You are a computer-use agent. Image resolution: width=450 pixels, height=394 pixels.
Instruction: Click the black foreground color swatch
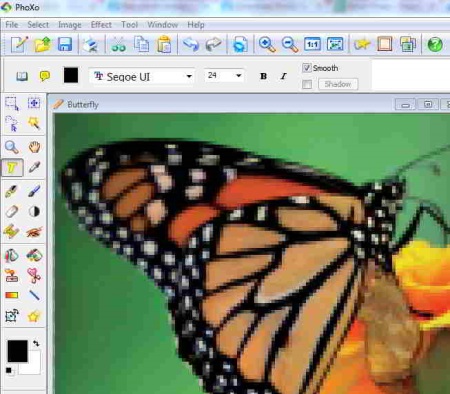coord(17,351)
